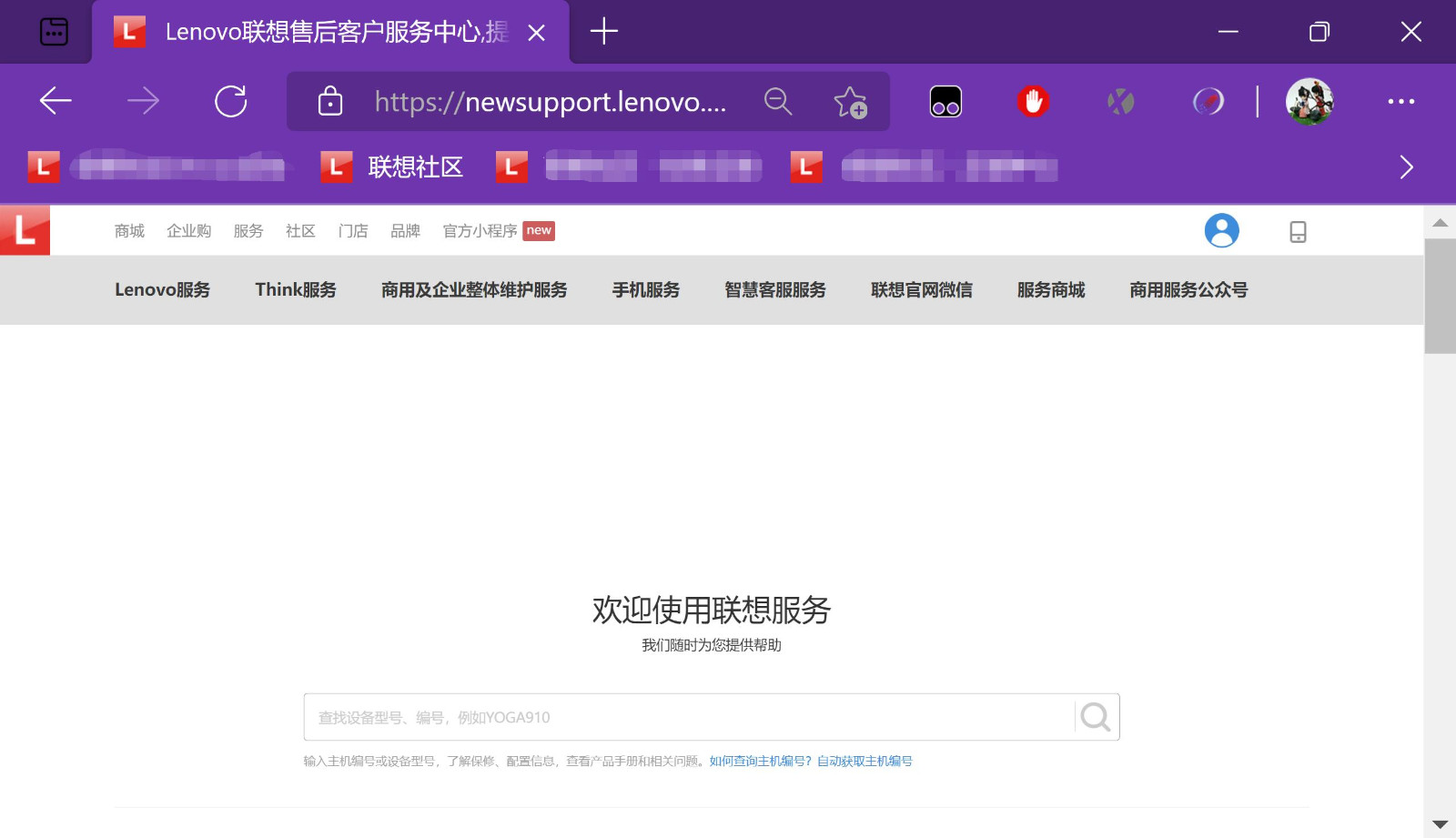Click the gray circular extension icon
Image resolution: width=1456 pixels, height=838 pixels.
(x=1120, y=101)
